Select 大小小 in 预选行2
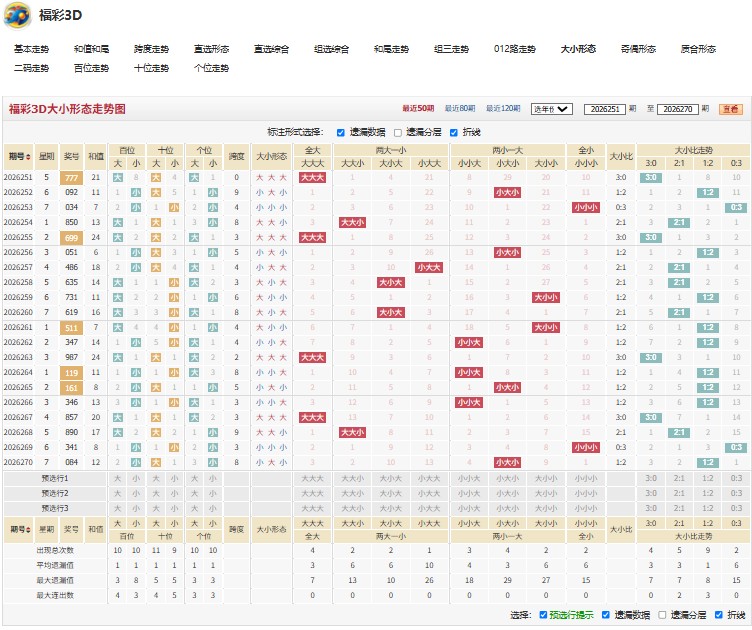This screenshot has height=630, width=752. click(x=546, y=493)
